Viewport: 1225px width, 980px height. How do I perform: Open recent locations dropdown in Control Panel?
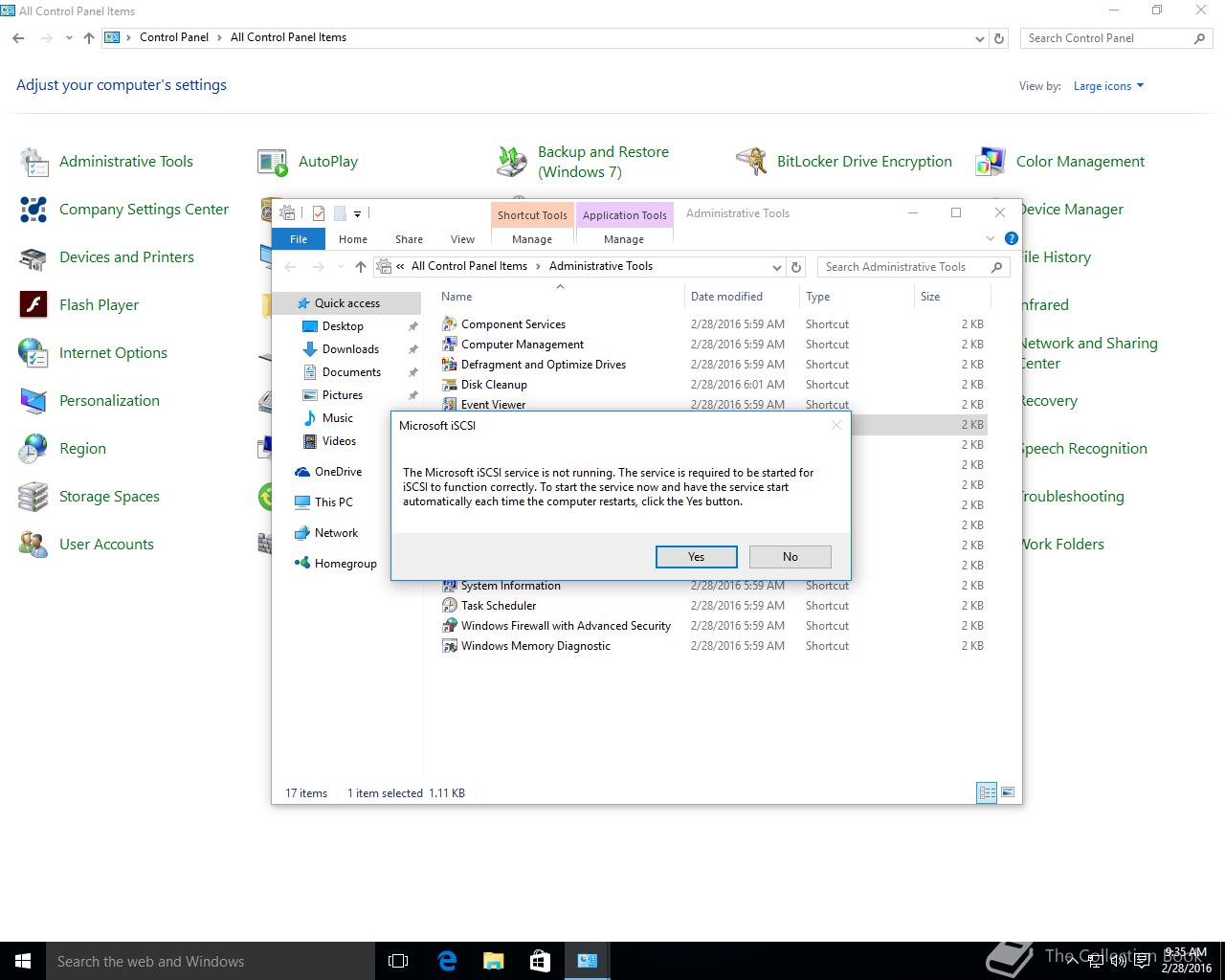click(69, 38)
